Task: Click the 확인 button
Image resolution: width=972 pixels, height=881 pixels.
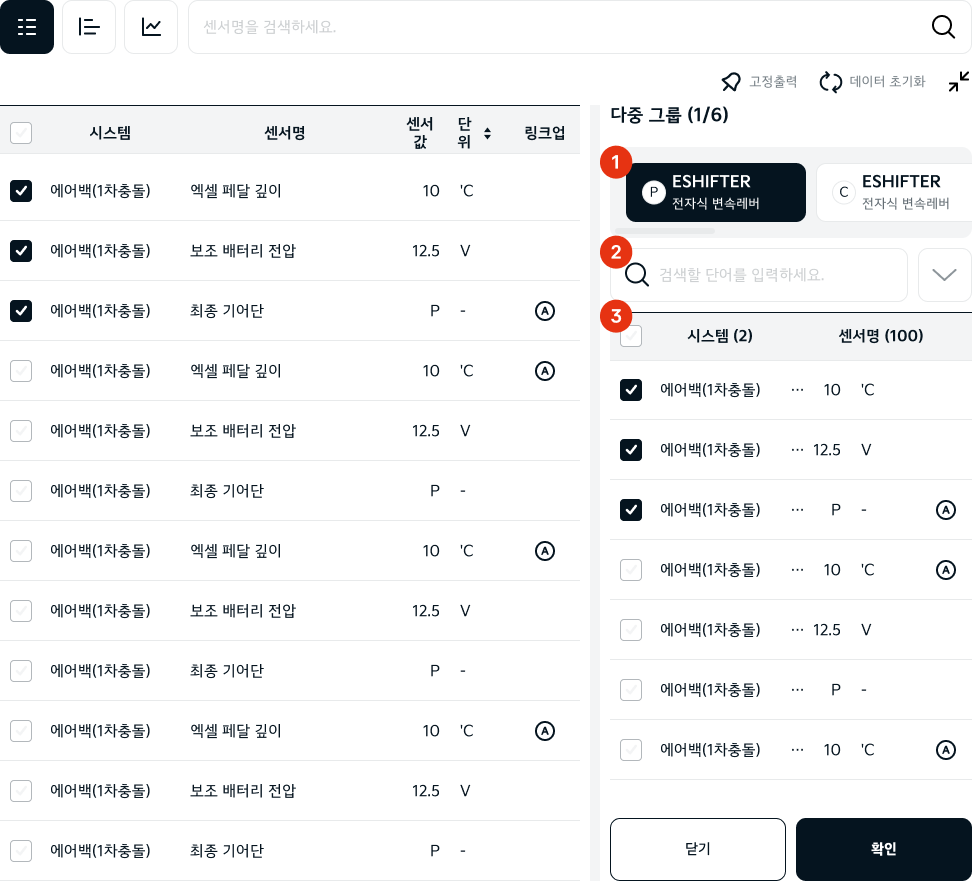Action: (883, 849)
